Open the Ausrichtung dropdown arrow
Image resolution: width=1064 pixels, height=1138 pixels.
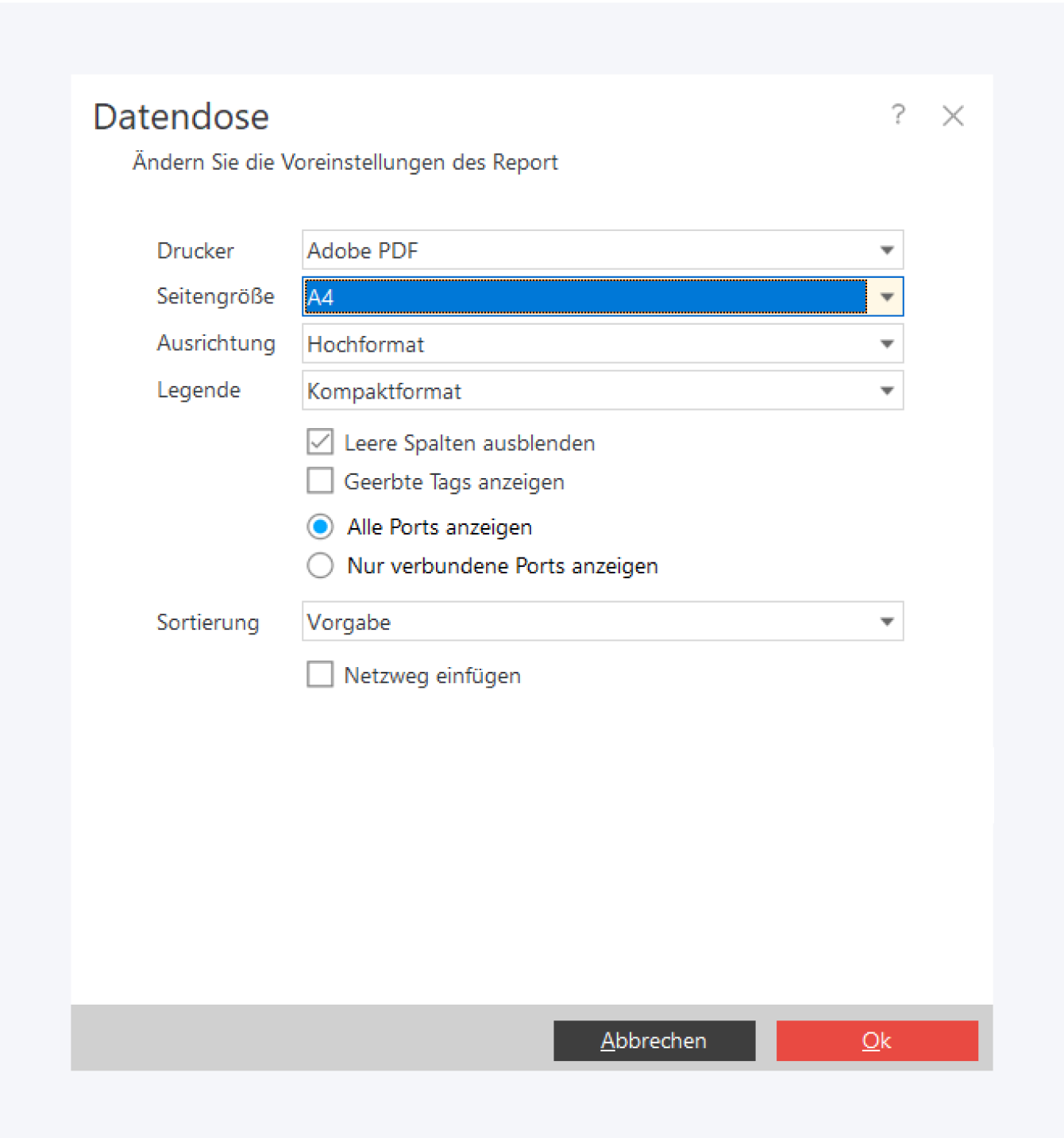887,344
